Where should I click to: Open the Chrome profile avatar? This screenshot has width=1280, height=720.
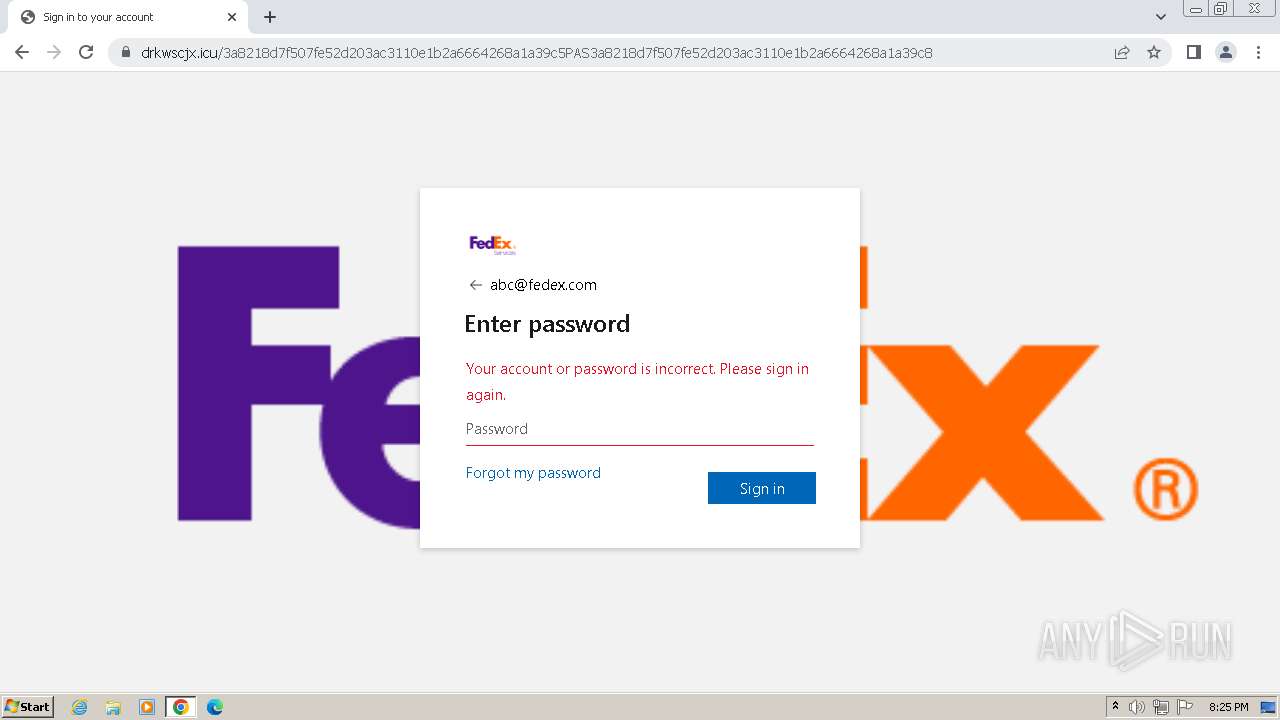tap(1226, 52)
